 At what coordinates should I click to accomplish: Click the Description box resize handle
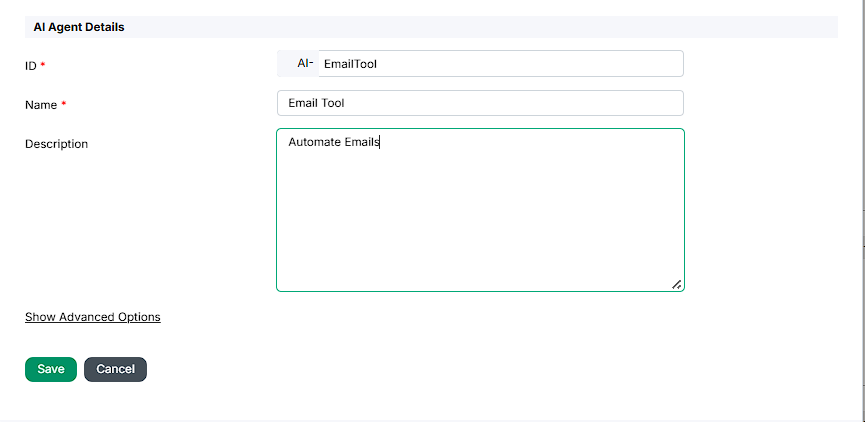tap(677, 285)
